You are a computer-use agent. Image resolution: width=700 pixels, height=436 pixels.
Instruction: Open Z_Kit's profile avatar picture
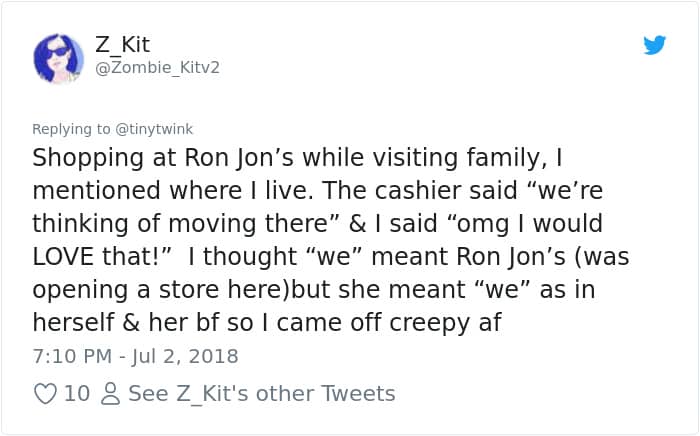pyautogui.click(x=59, y=57)
